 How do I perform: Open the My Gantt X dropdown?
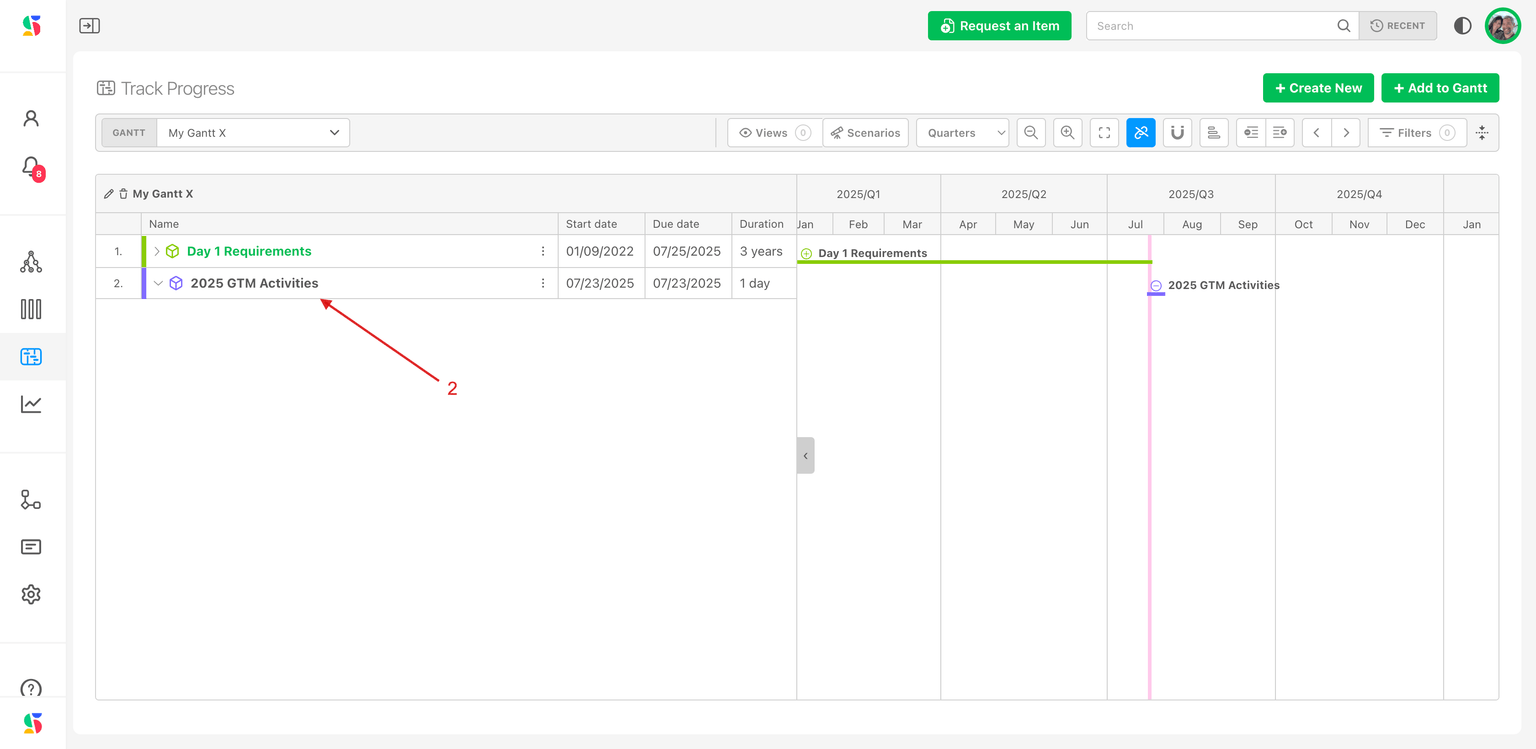click(253, 133)
